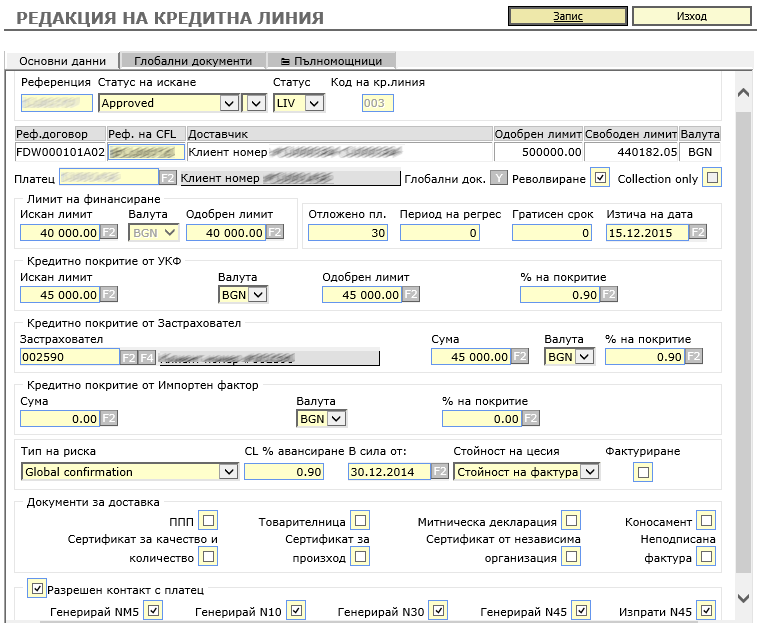757x623 pixels.
Task: Click F2 beside Искан лимит 45 000.00
Action: click(109, 294)
